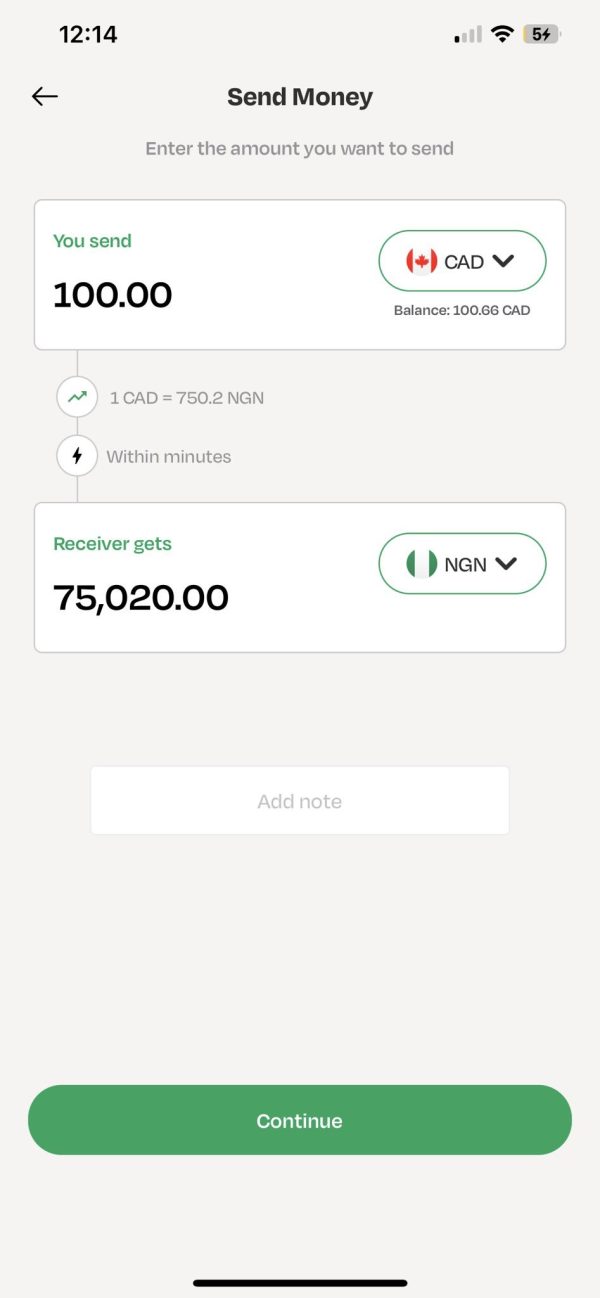
Task: Select the Send Money title
Action: pos(299,96)
